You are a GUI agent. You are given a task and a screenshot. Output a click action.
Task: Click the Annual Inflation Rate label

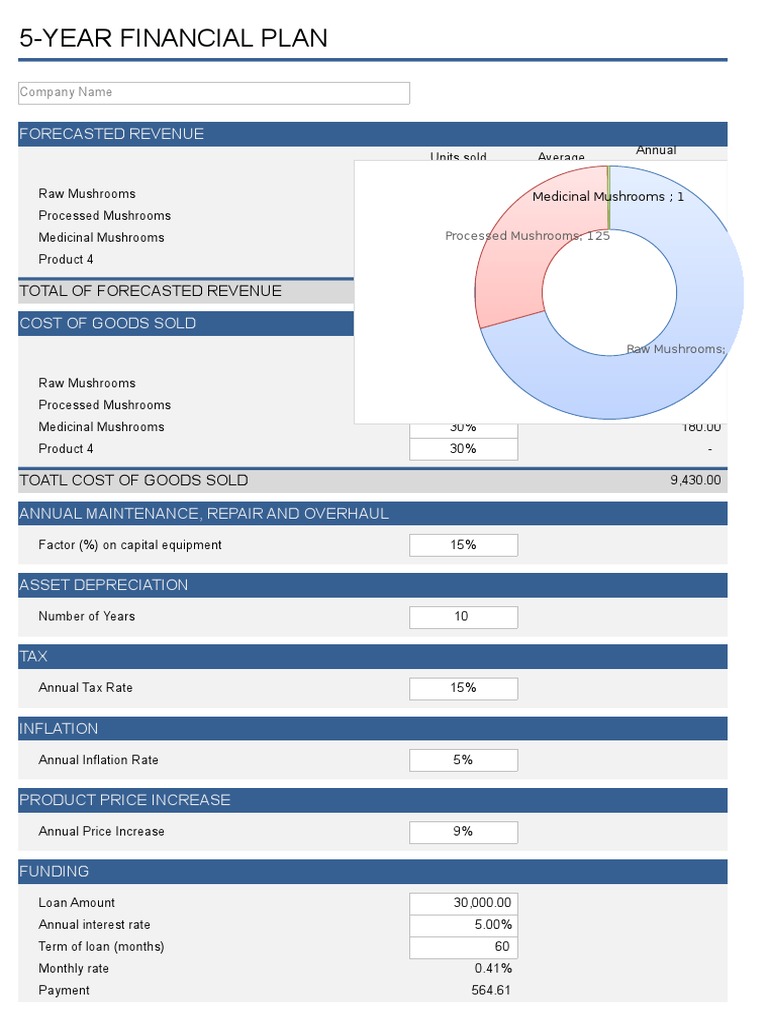[x=99, y=760]
